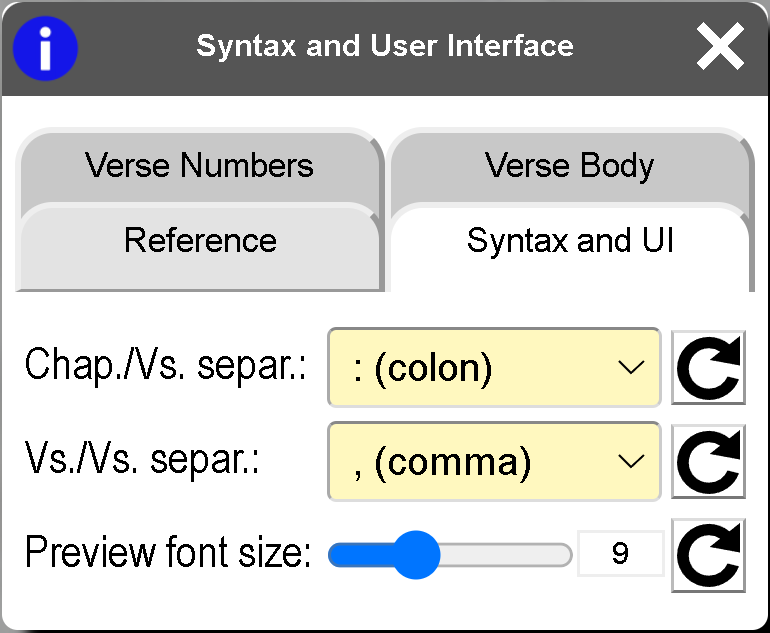The image size is (770, 633).
Task: Switch to the Verse Numbers tab
Action: tap(199, 166)
